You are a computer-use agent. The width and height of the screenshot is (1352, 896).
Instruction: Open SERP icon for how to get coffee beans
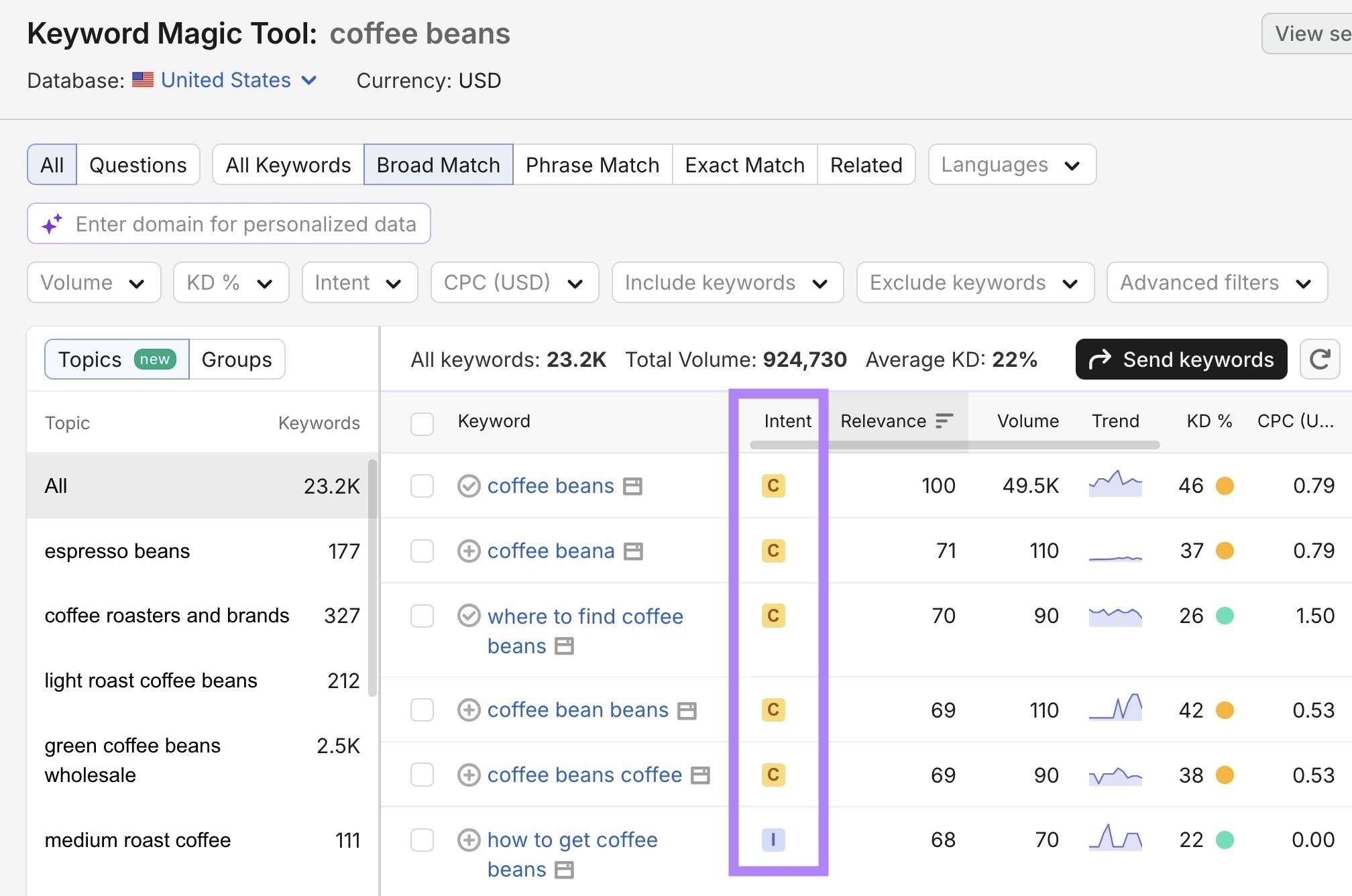coord(565,871)
